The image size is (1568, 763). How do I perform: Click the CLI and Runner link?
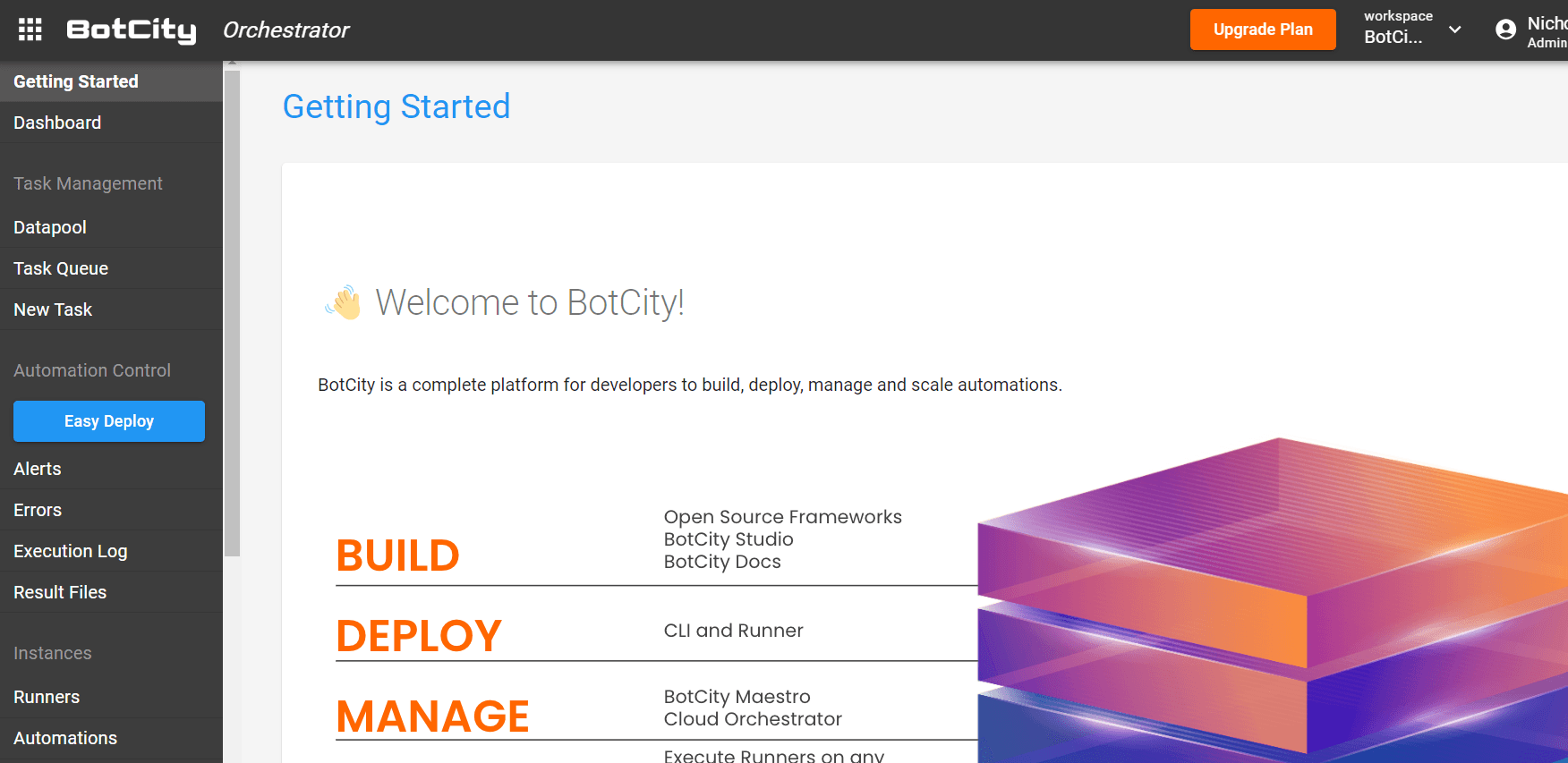pos(733,631)
